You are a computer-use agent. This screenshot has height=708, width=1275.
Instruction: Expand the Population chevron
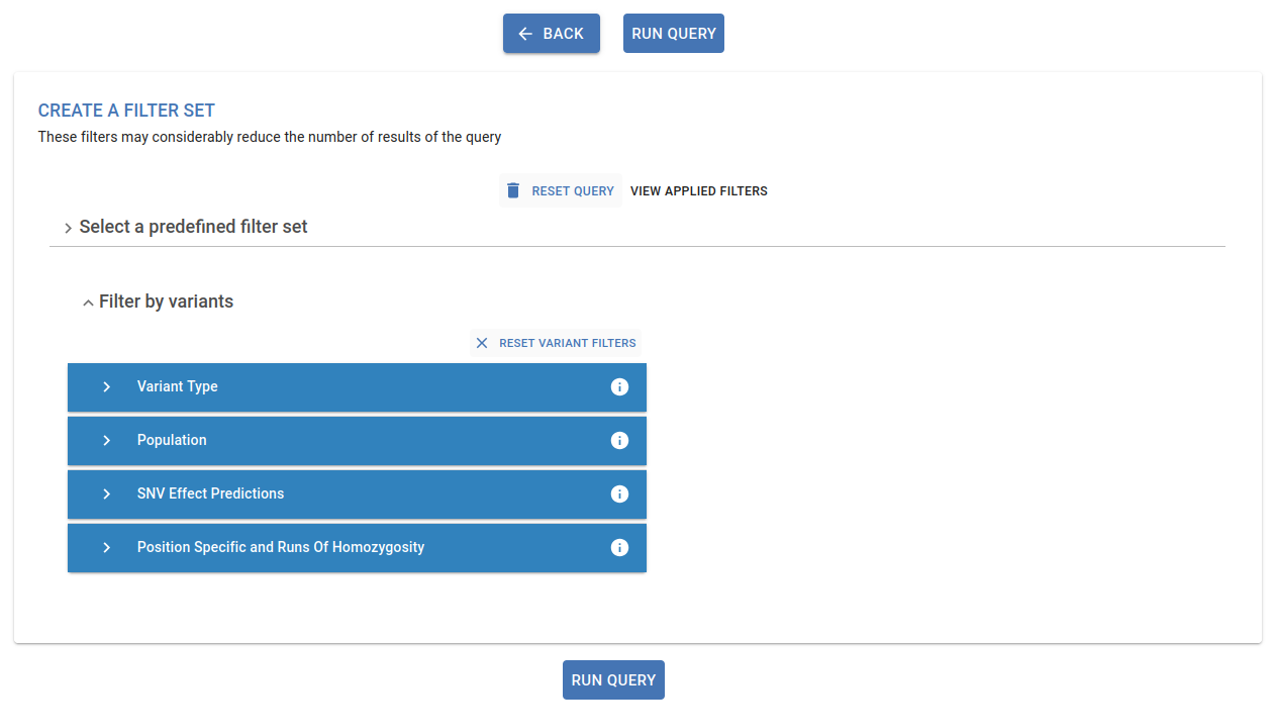click(106, 440)
